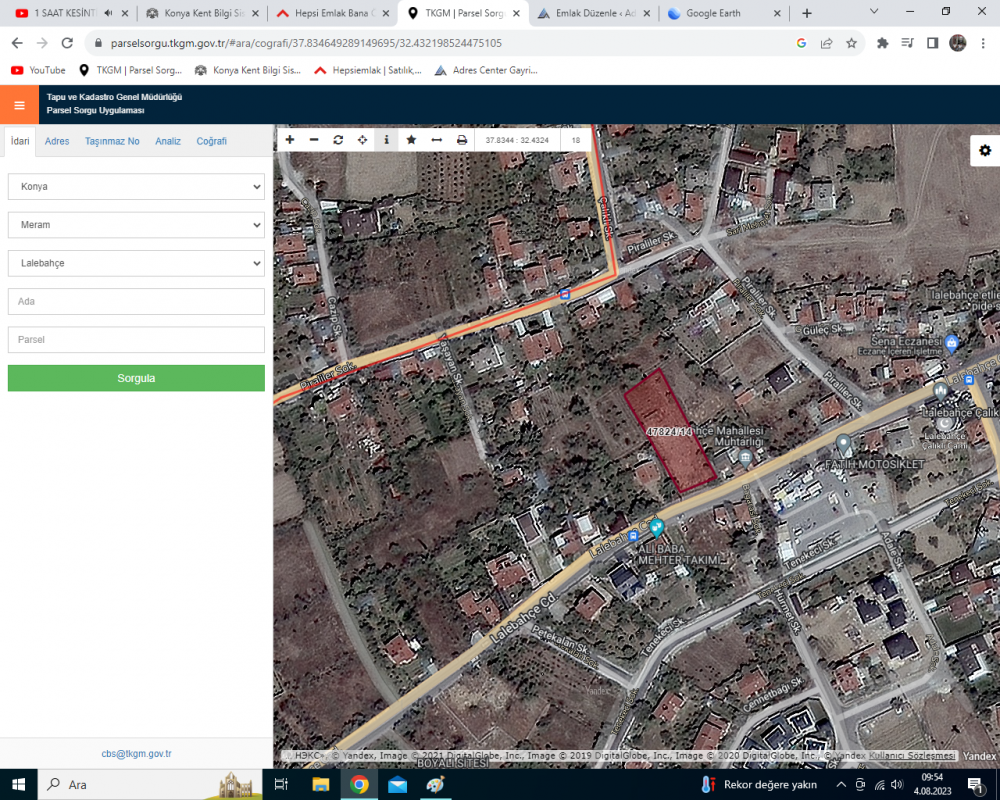Open File Explorer from taskbar
This screenshot has height=800, width=1000.
(320, 785)
